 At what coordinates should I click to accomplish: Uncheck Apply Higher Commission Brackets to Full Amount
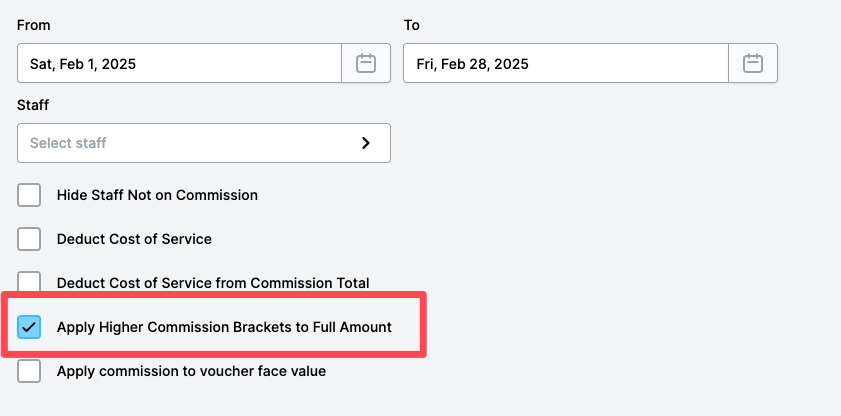(29, 327)
